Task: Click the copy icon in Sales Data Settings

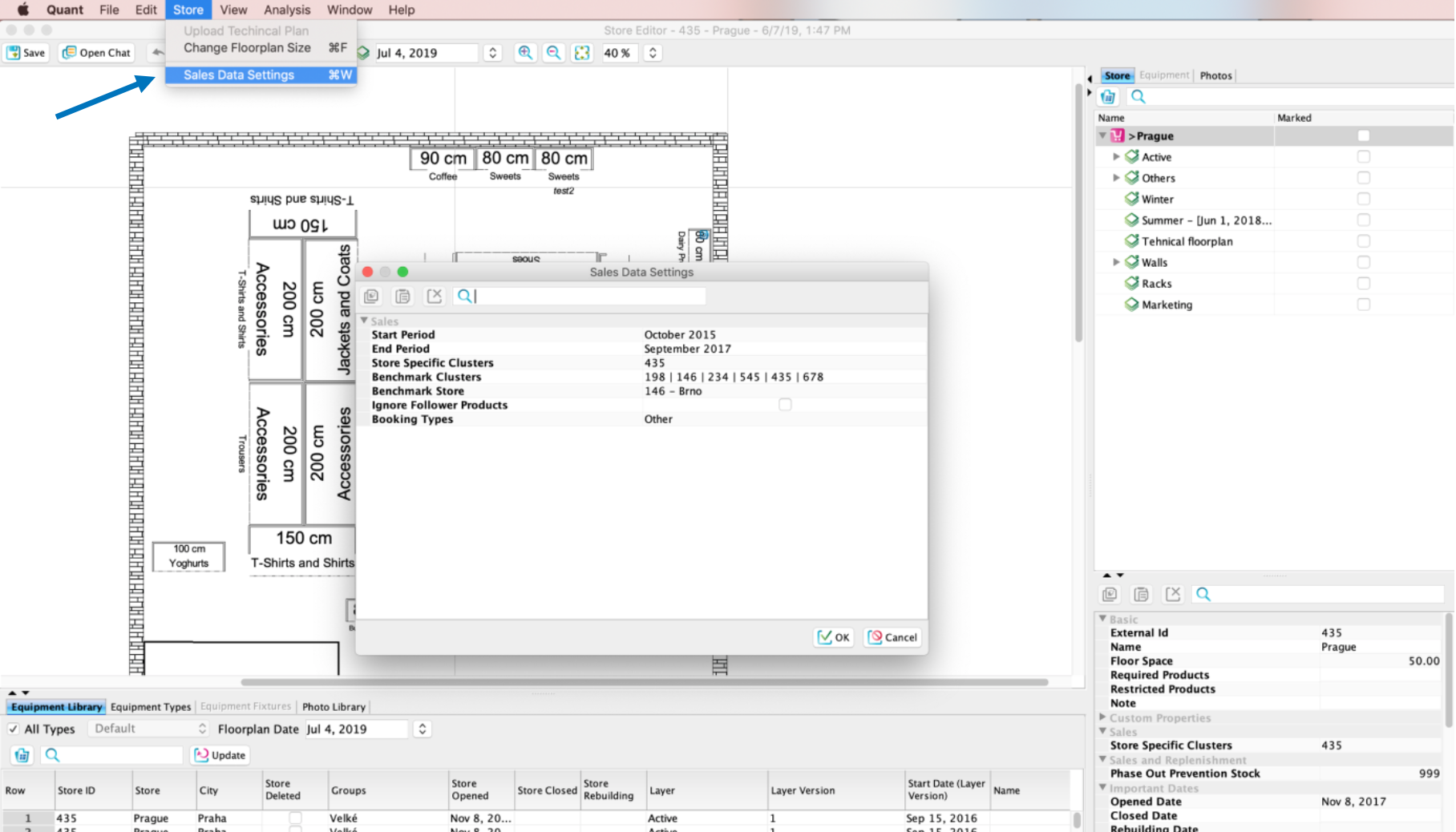Action: pyautogui.click(x=371, y=297)
